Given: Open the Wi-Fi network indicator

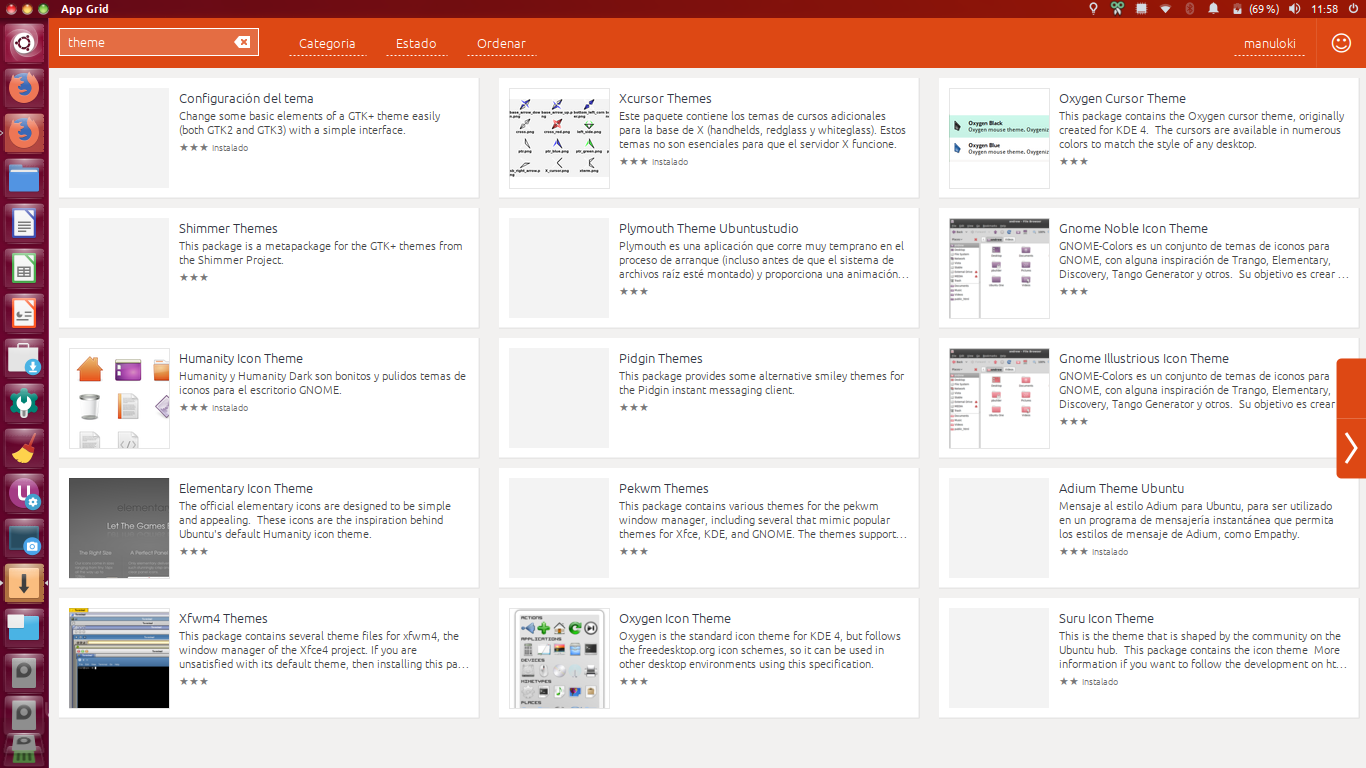Looking at the screenshot, I should pyautogui.click(x=1165, y=9).
